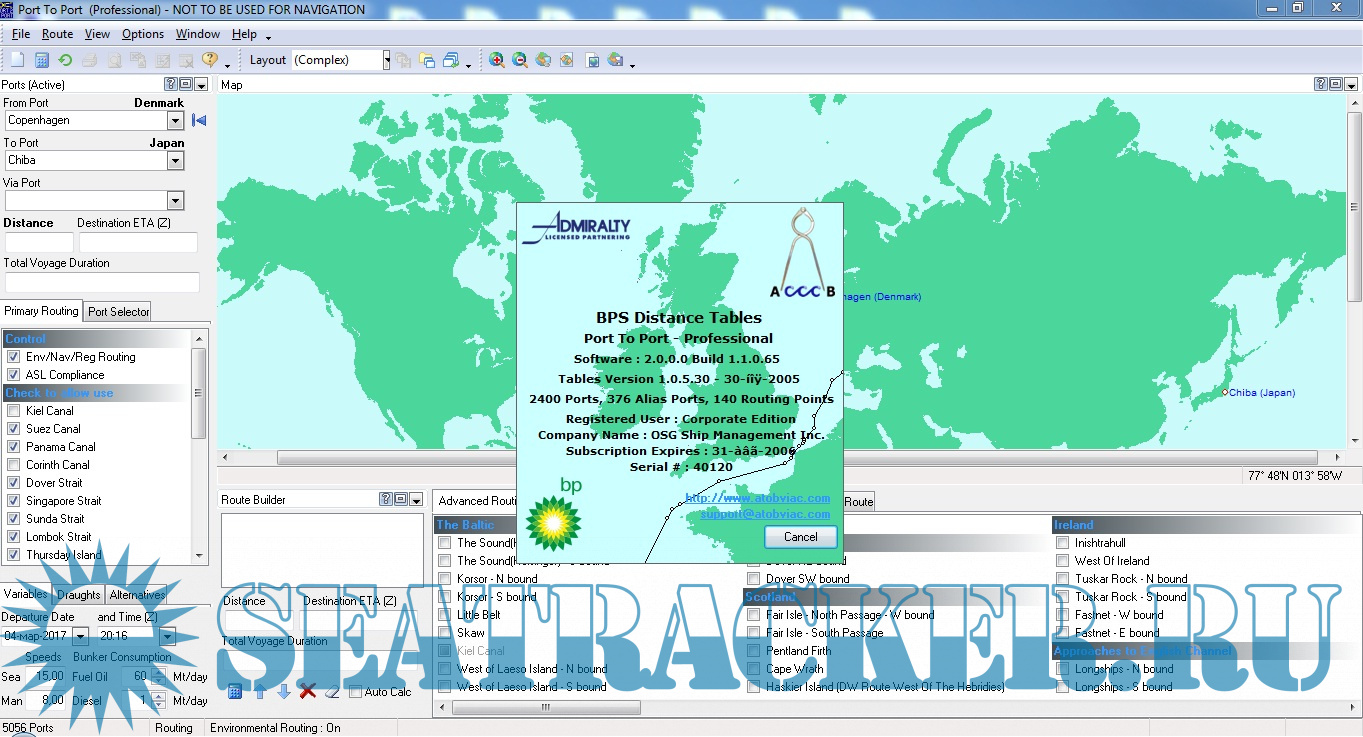
Task: Click the red X delete icon in Route Builder
Action: [308, 691]
